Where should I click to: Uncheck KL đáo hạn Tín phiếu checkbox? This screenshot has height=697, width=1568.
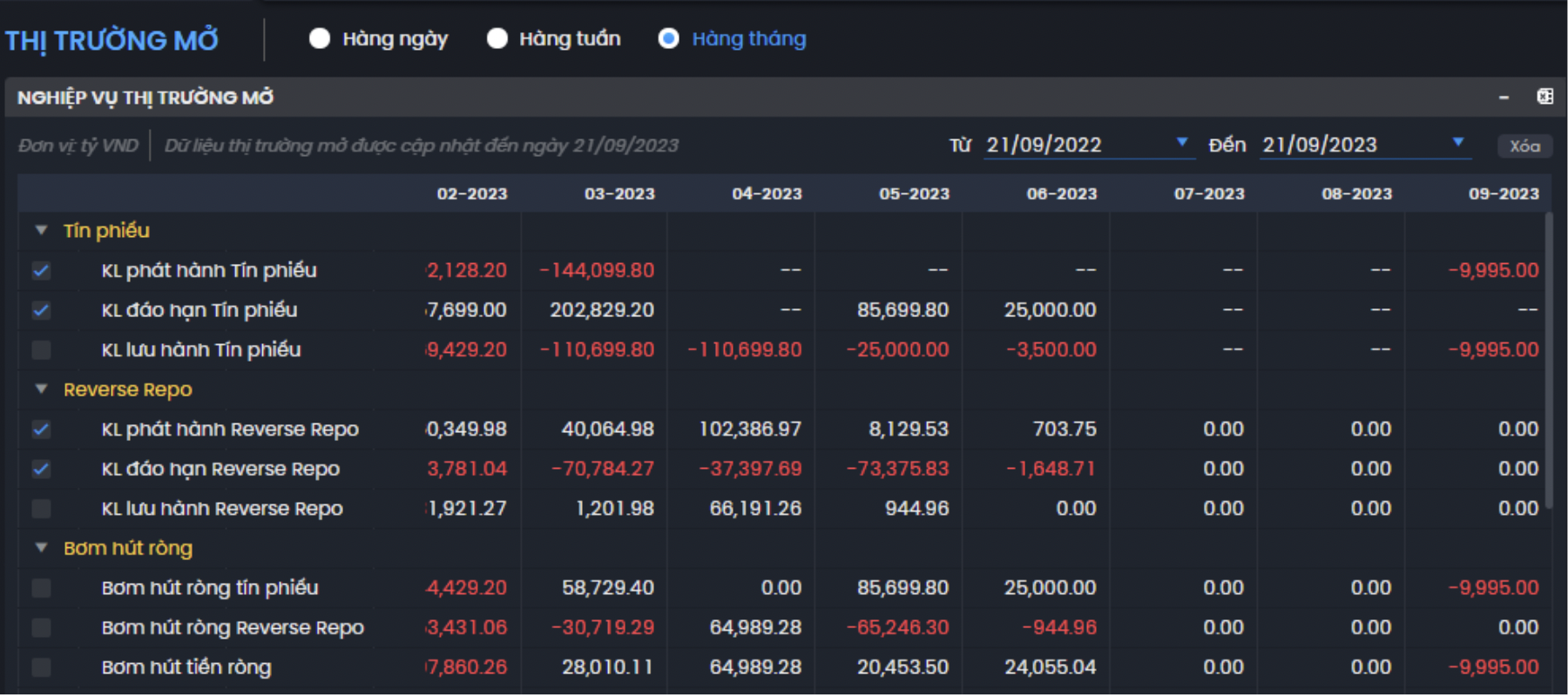41,310
